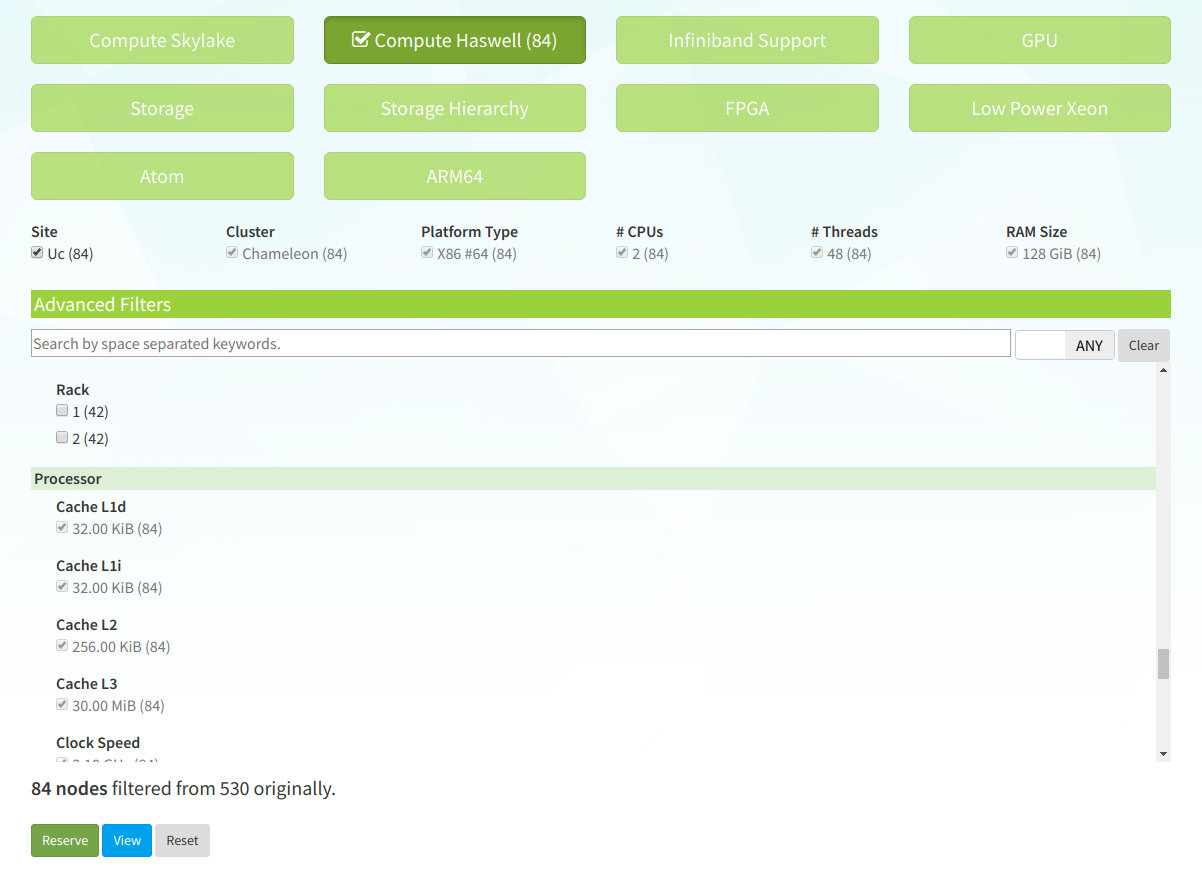The width and height of the screenshot is (1202, 870).
Task: Click the Site column heading
Action: coord(44,231)
